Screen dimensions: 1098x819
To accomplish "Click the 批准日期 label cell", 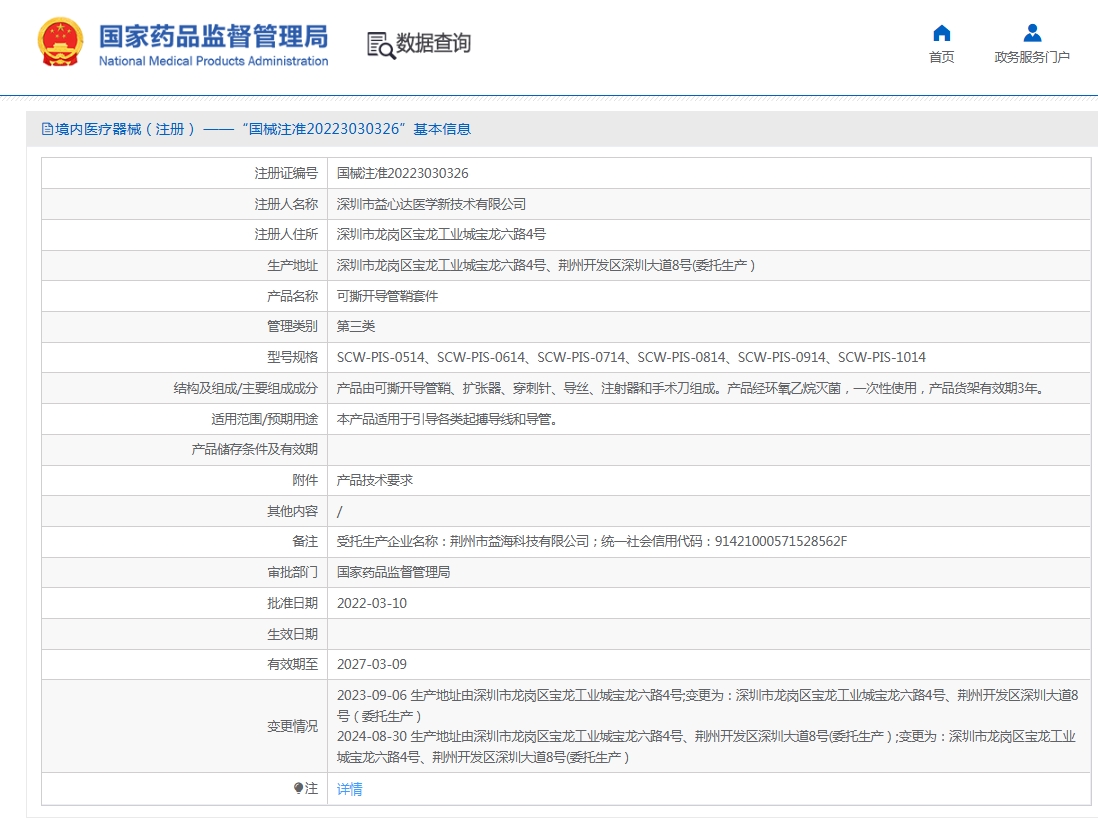I will 185,603.
